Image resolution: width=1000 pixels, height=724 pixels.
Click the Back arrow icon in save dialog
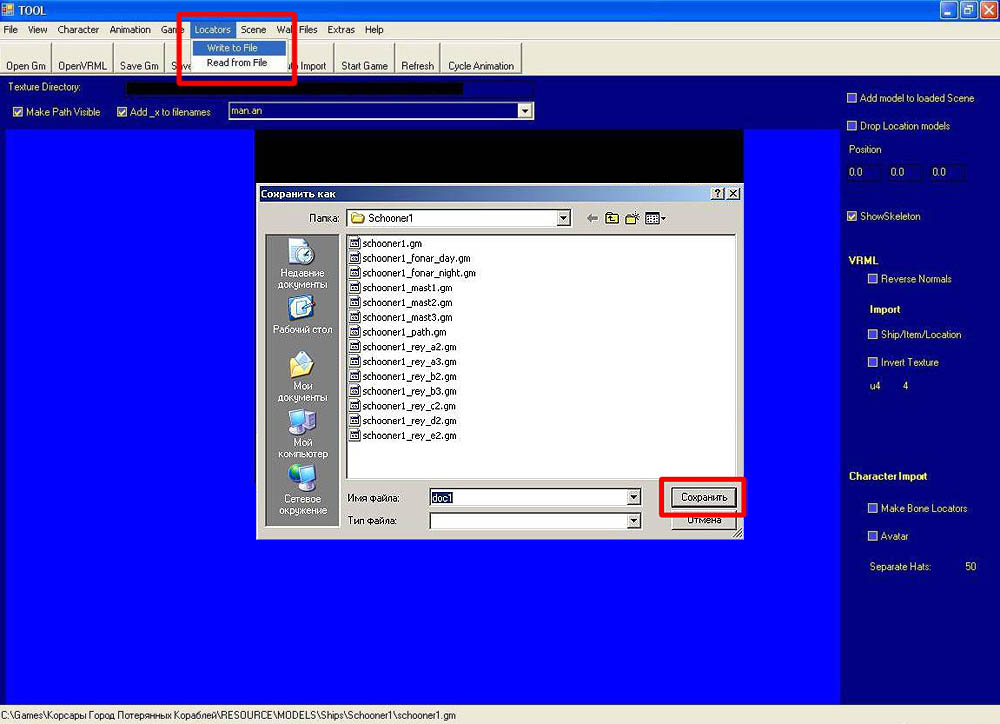[x=592, y=218]
